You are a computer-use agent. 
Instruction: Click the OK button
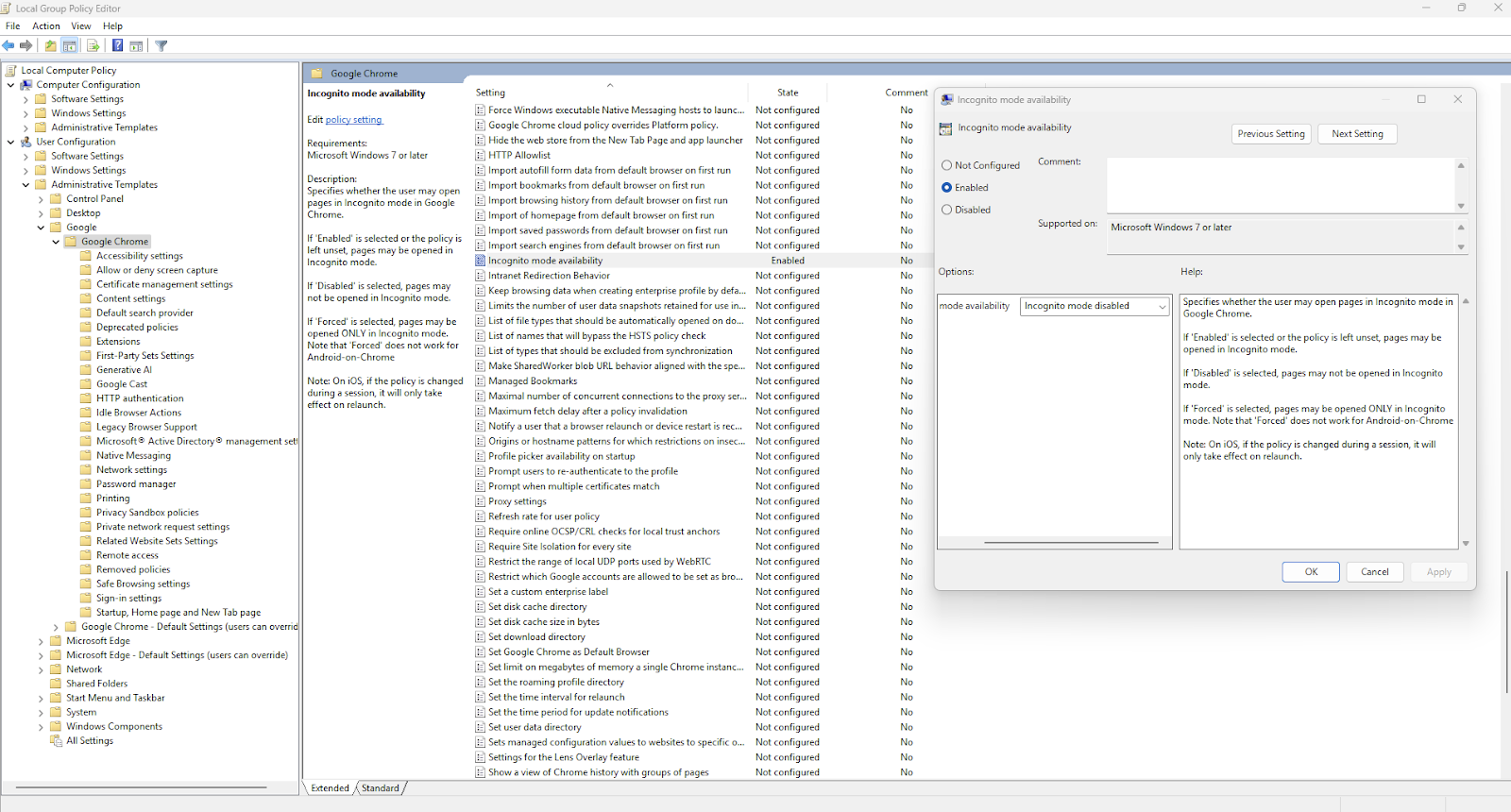(1311, 571)
